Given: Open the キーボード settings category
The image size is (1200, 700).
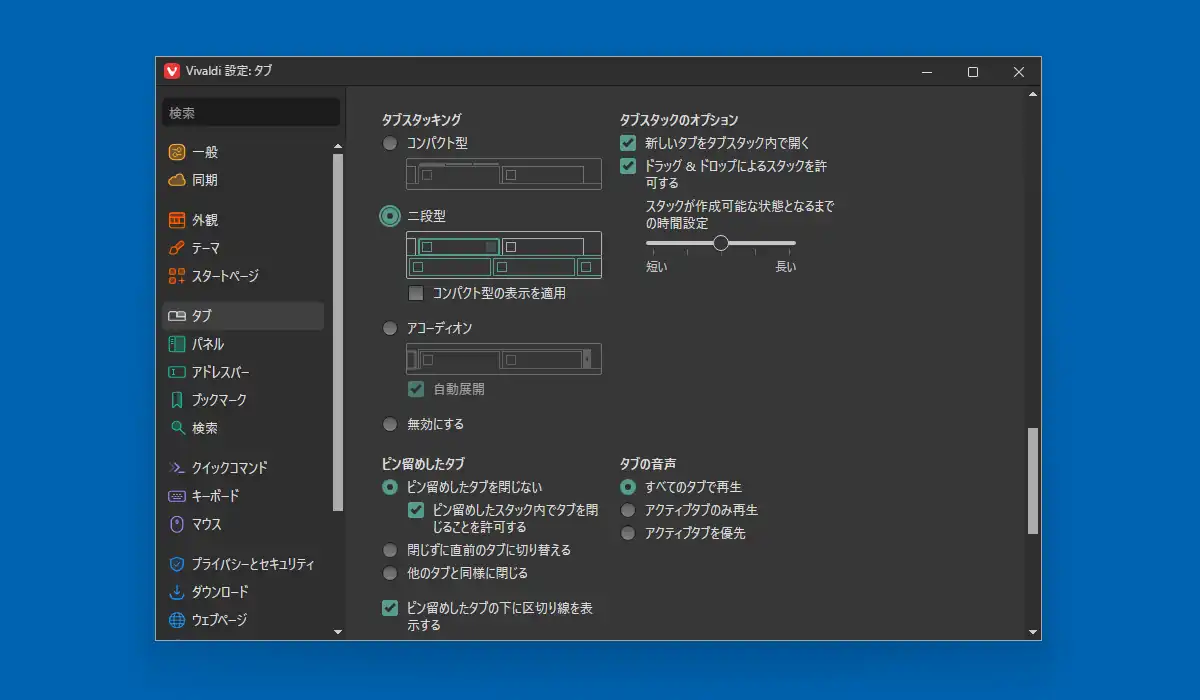Looking at the screenshot, I should (x=243, y=496).
